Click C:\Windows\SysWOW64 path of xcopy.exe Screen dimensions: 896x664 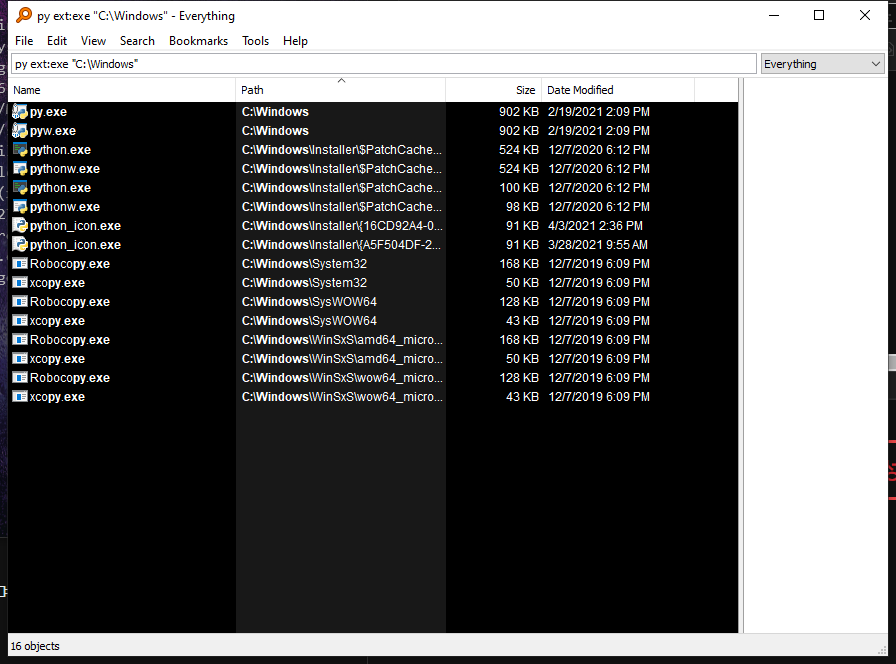(x=309, y=321)
